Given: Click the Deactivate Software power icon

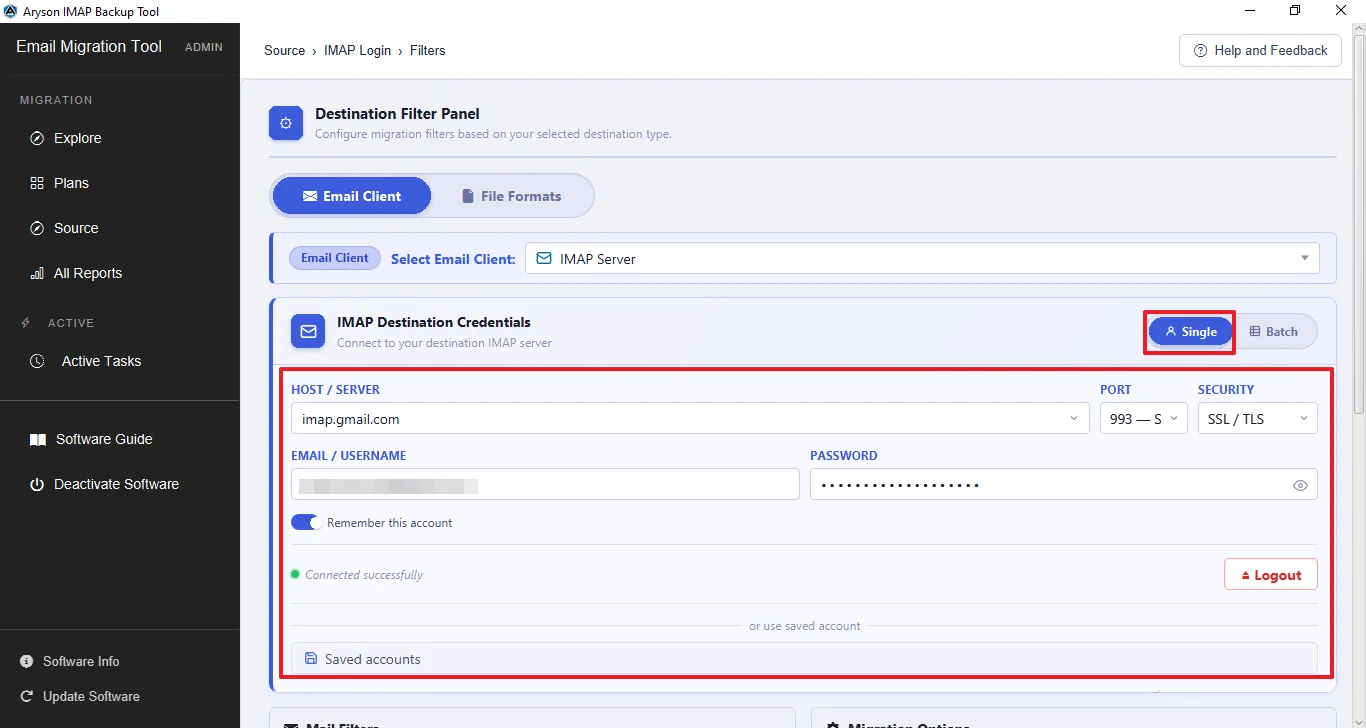Looking at the screenshot, I should [37, 484].
